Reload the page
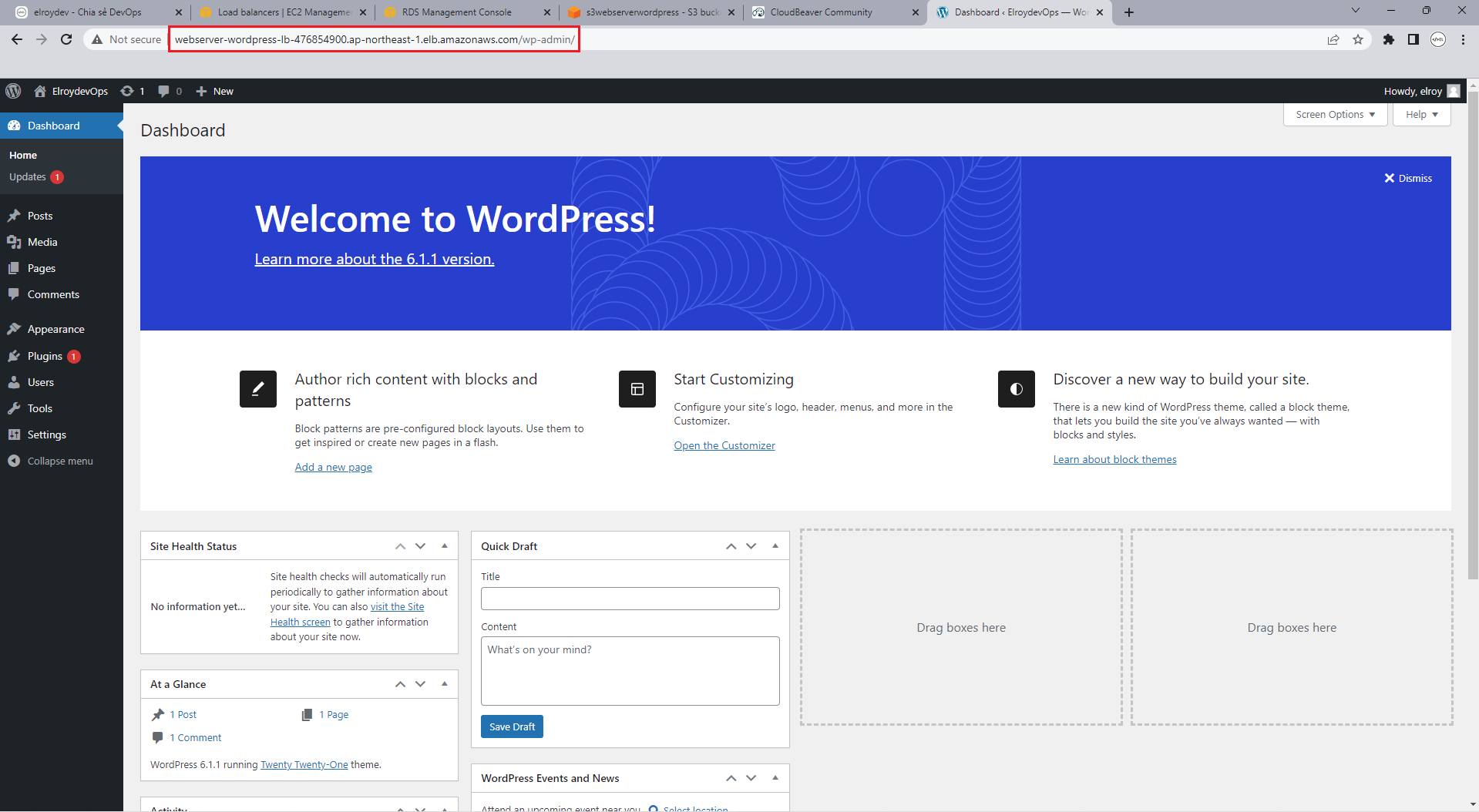This screenshot has width=1479, height=812. 66,39
